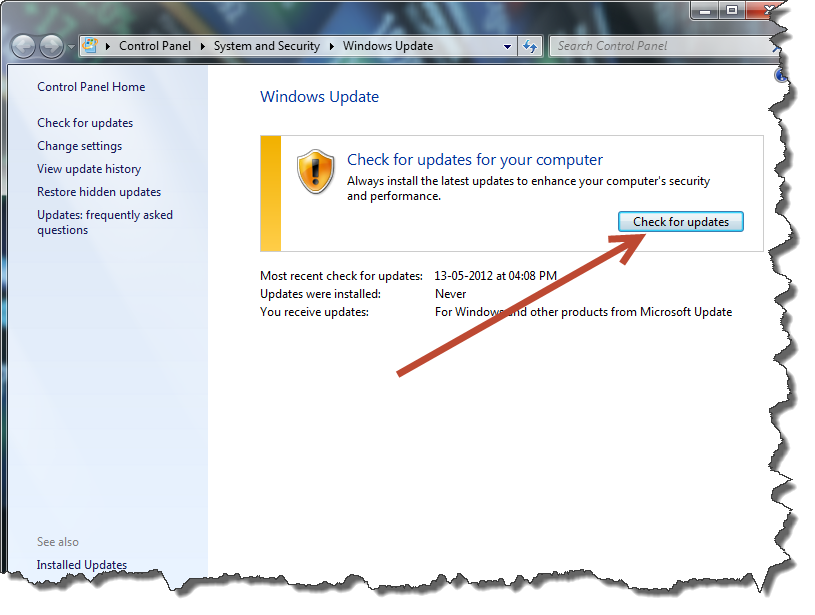
Task: Expand the chevron after System and Security
Action: [x=332, y=46]
